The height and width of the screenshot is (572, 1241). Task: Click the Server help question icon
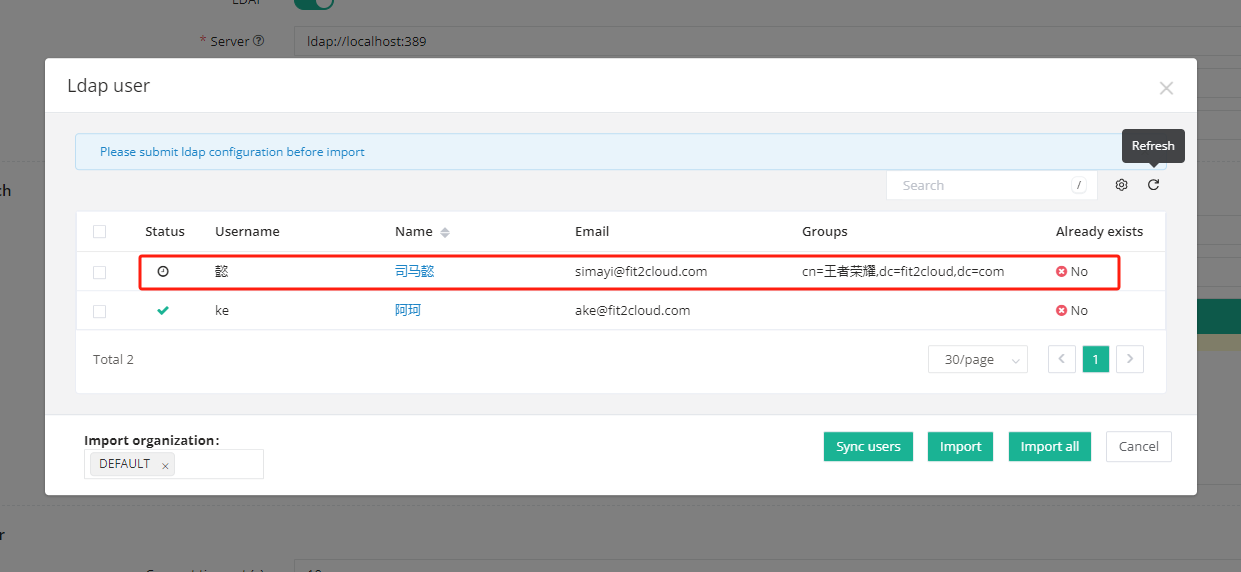pyautogui.click(x=259, y=41)
